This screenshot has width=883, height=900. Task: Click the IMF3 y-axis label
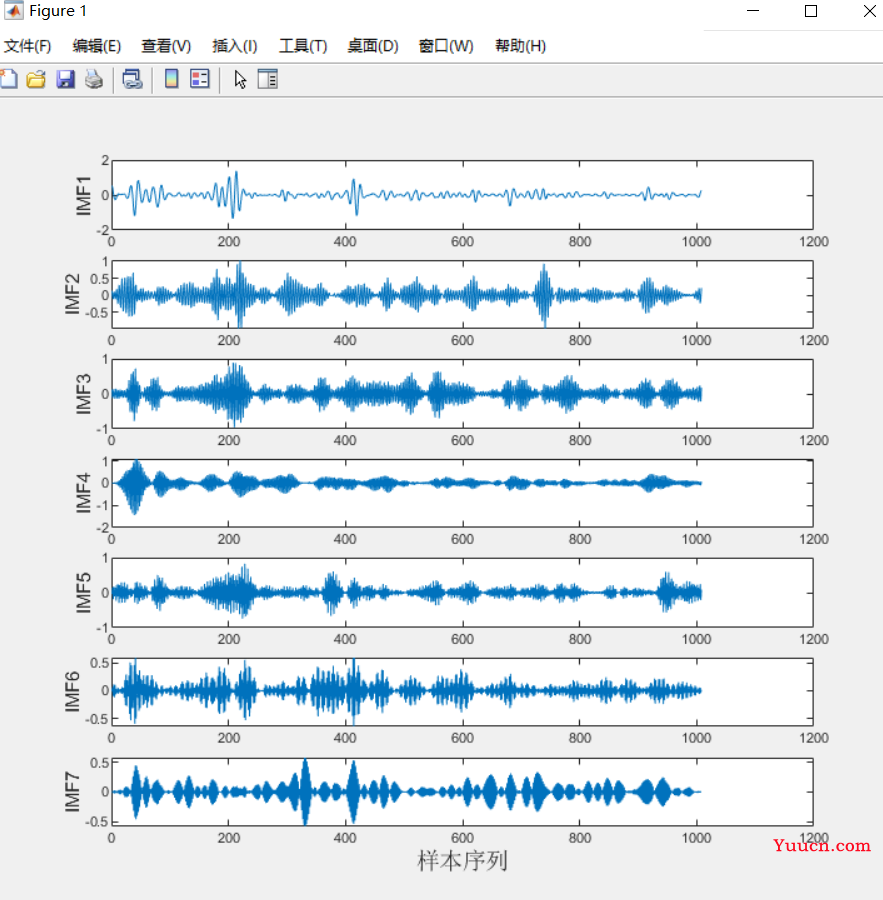coord(84,394)
